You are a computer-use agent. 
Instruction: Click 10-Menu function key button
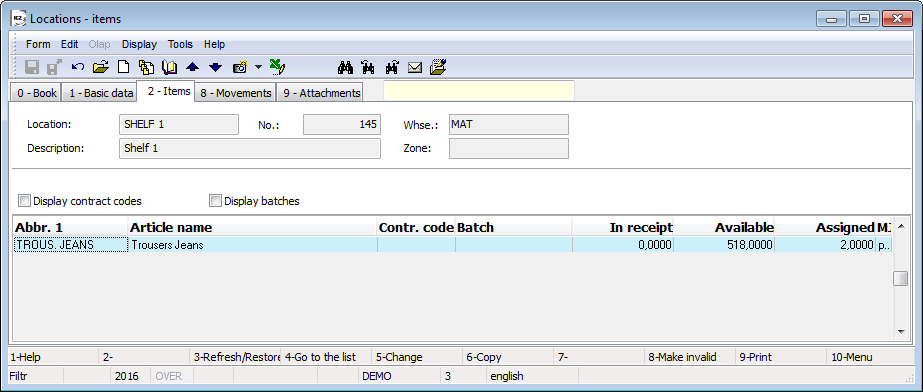pos(872,357)
